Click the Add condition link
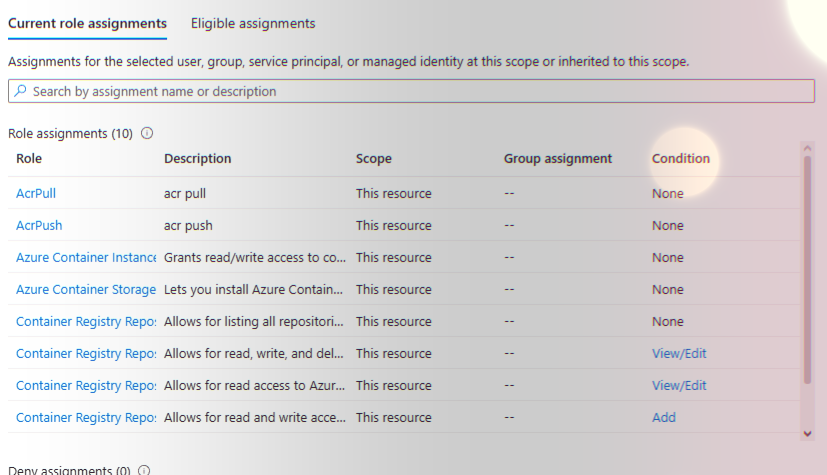827x475 pixels. coord(664,417)
